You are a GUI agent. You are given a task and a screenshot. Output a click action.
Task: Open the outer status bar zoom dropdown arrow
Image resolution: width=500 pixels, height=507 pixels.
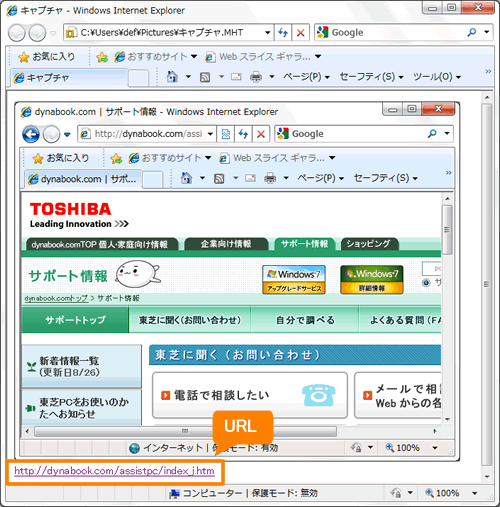pyautogui.click(x=475, y=493)
